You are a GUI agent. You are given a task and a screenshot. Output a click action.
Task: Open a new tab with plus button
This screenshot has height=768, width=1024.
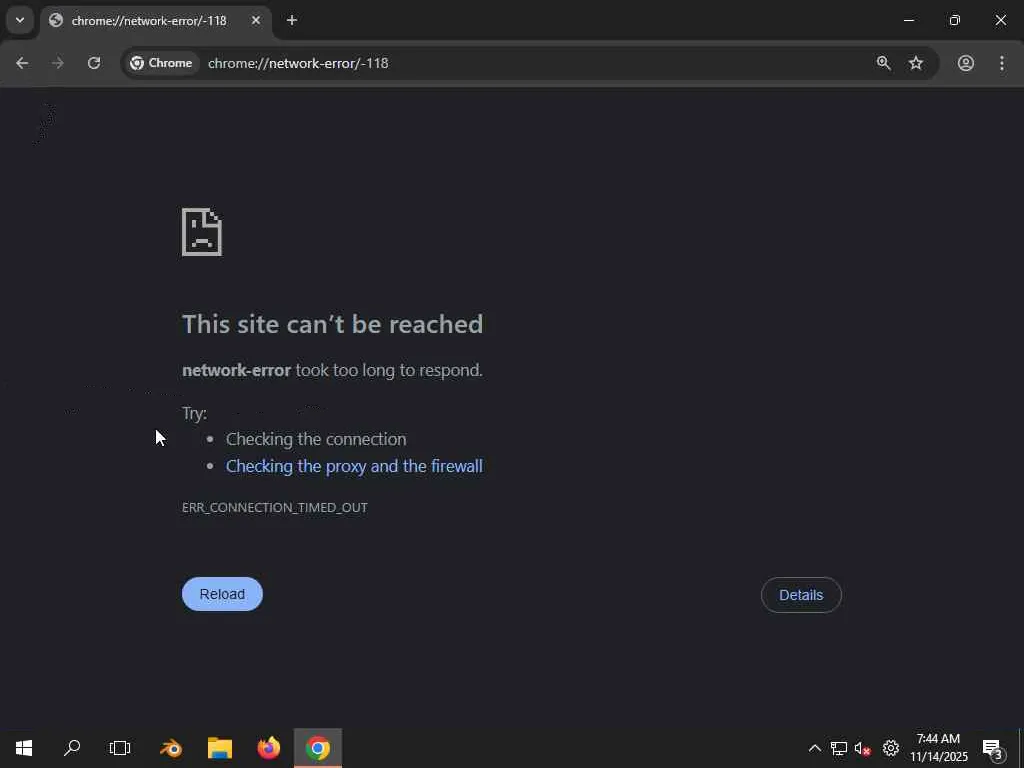tap(292, 20)
